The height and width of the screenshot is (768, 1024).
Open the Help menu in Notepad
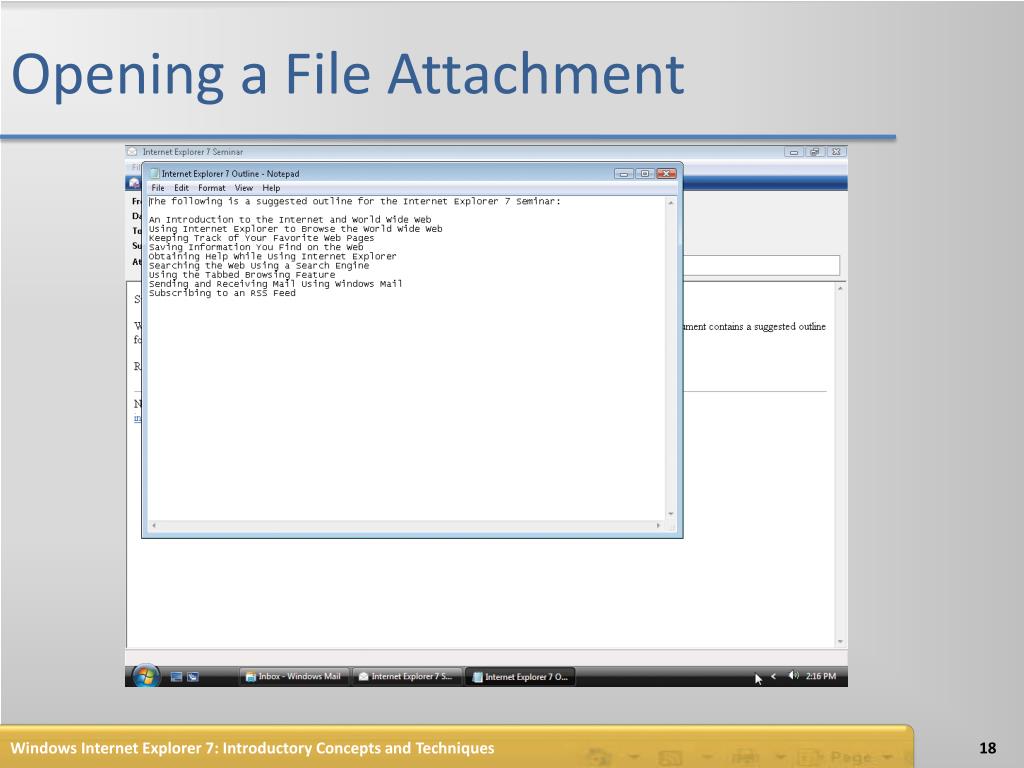[x=271, y=188]
